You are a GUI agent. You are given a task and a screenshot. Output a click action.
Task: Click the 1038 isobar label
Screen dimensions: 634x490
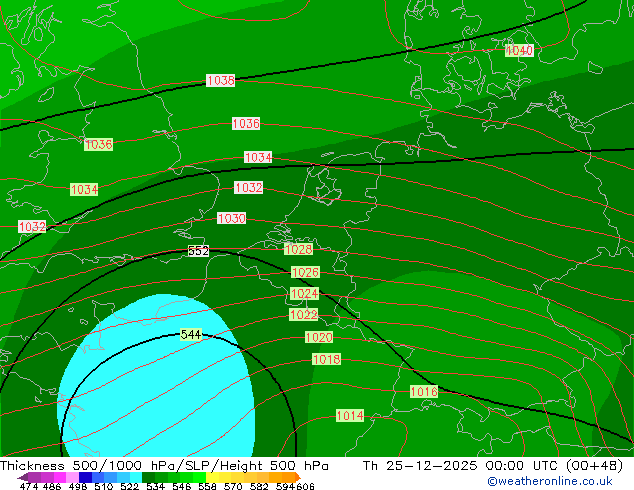220,80
